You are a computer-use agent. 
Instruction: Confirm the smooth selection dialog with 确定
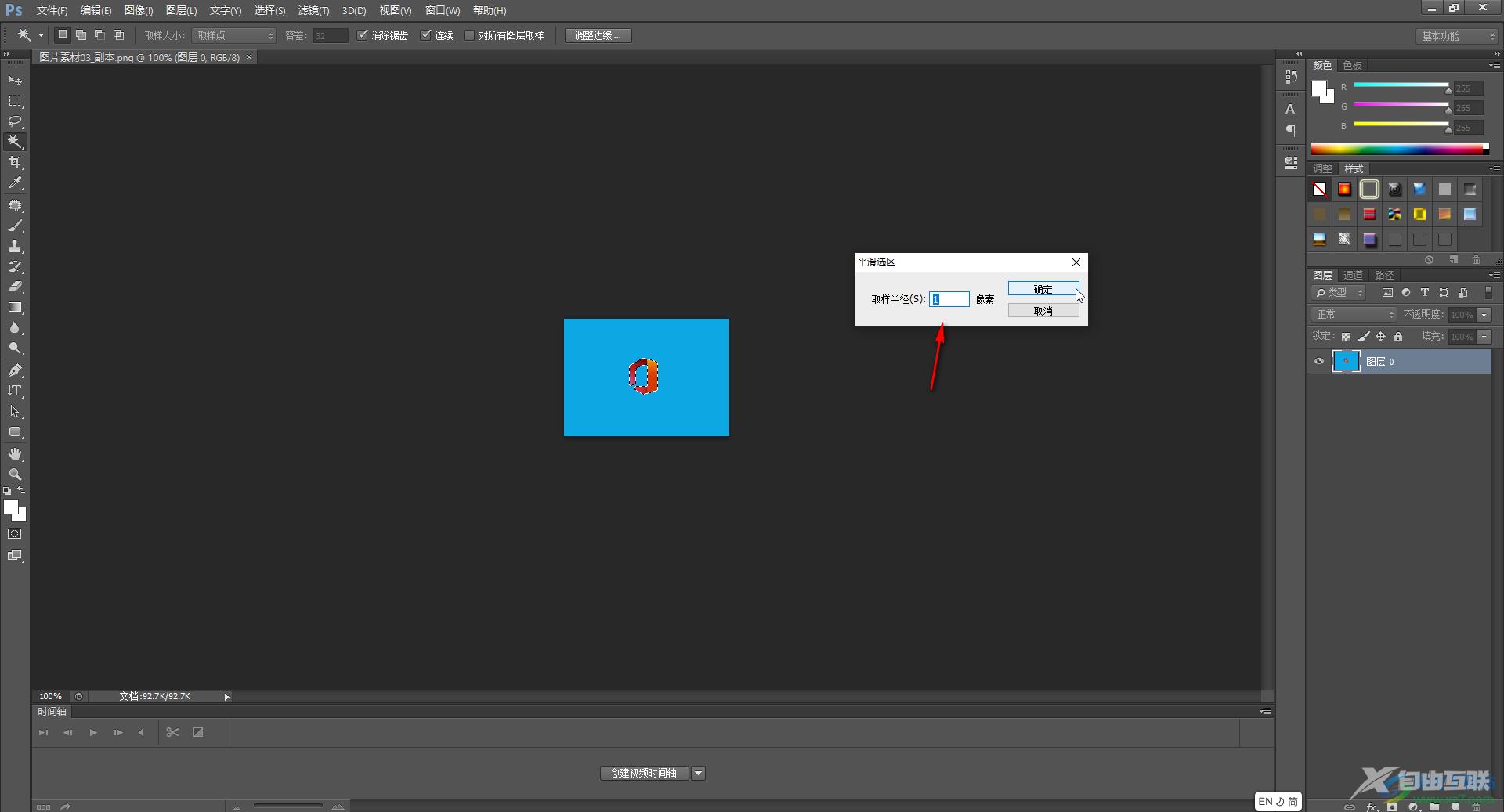(x=1043, y=289)
